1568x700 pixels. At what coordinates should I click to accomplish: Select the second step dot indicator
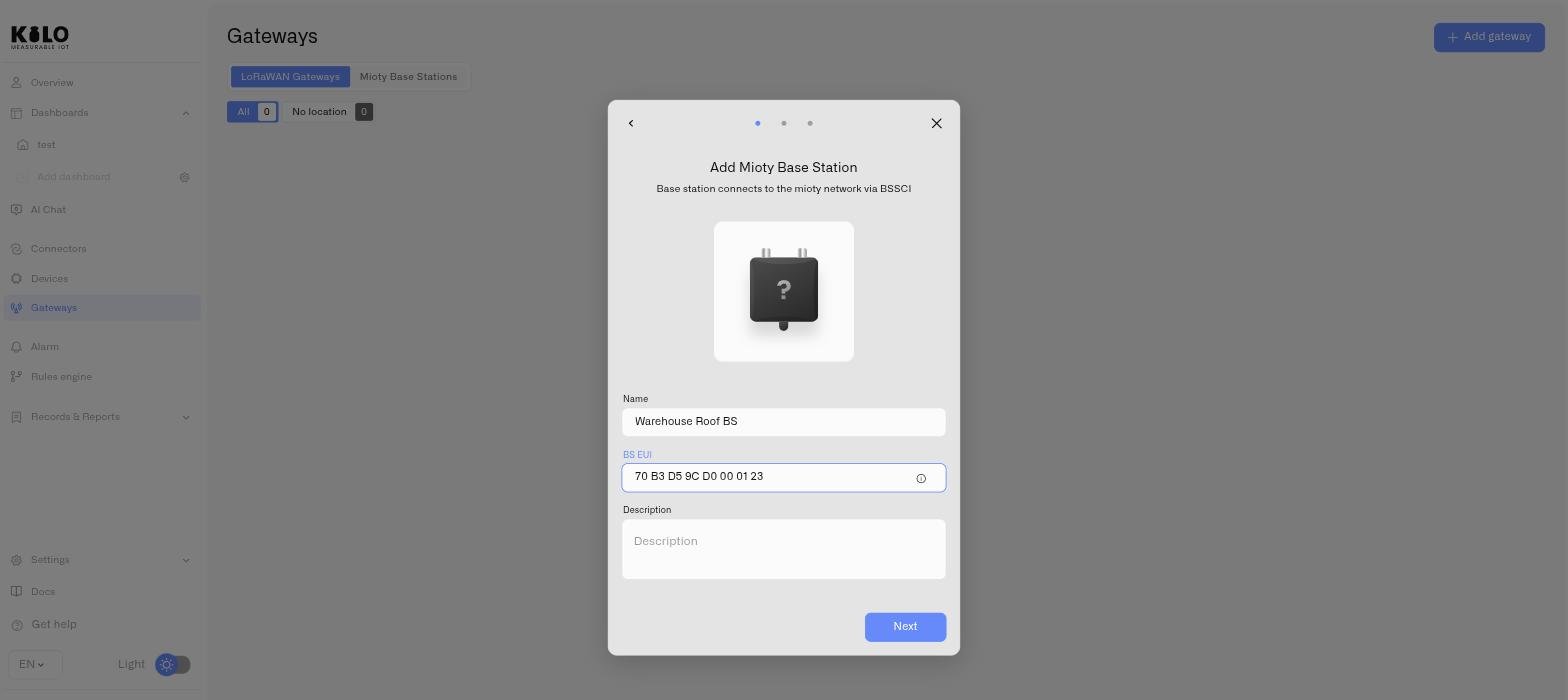[x=784, y=123]
